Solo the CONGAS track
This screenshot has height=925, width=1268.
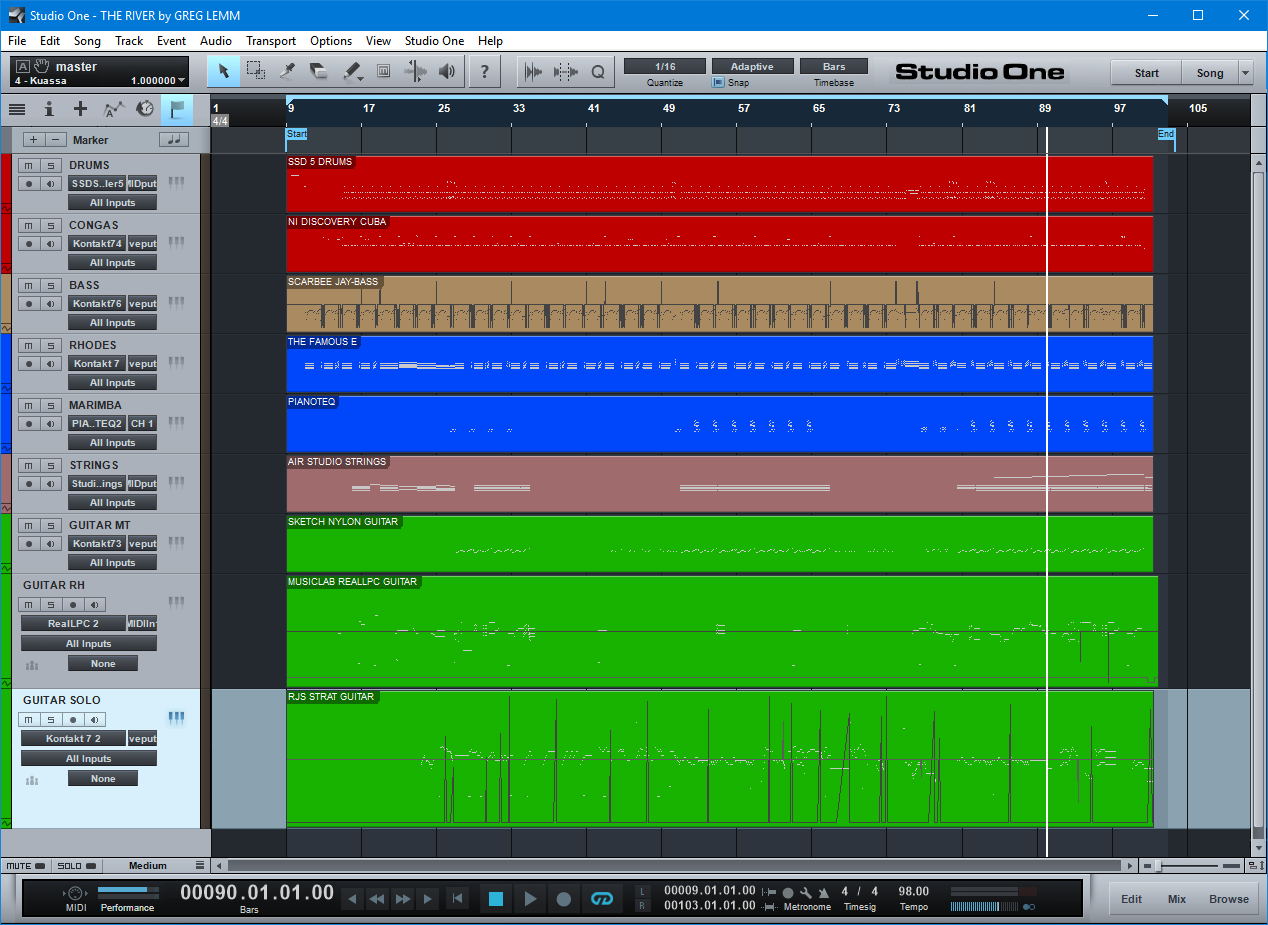[50, 225]
